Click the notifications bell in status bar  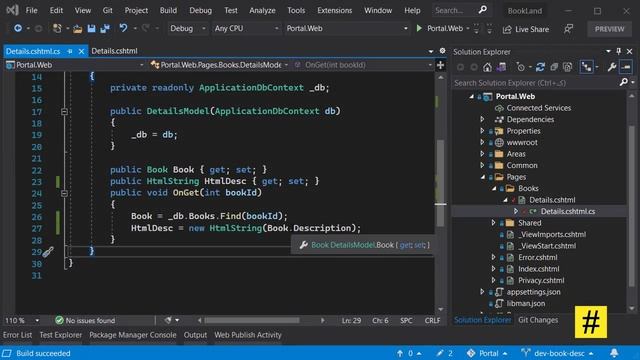point(614,353)
